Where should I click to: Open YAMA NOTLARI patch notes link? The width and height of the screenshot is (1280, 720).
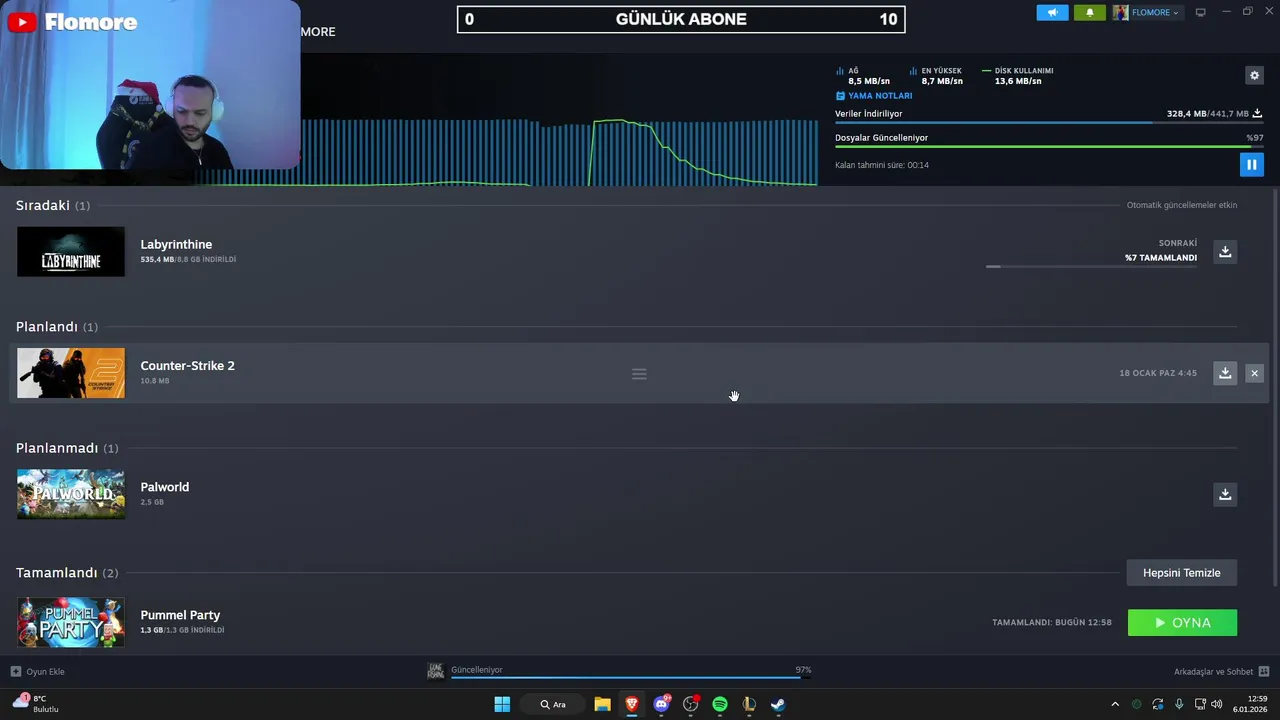[x=874, y=96]
